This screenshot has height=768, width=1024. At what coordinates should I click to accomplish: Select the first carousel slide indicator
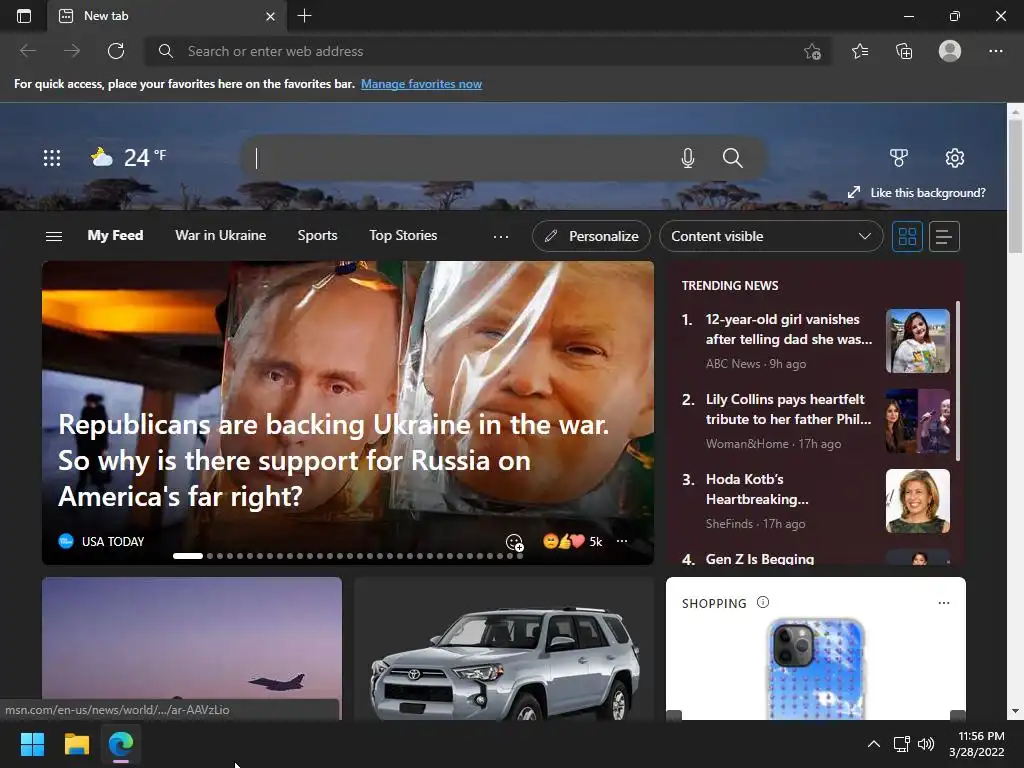click(x=187, y=556)
